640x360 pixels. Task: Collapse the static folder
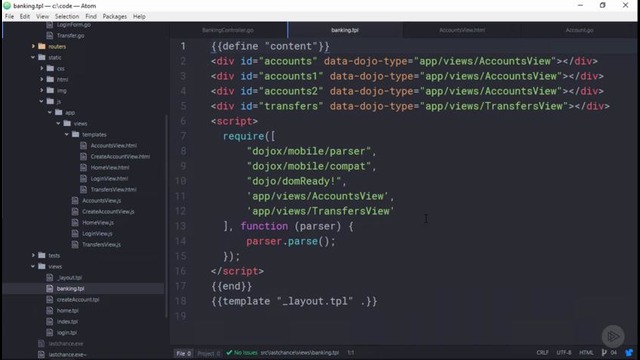pos(33,58)
